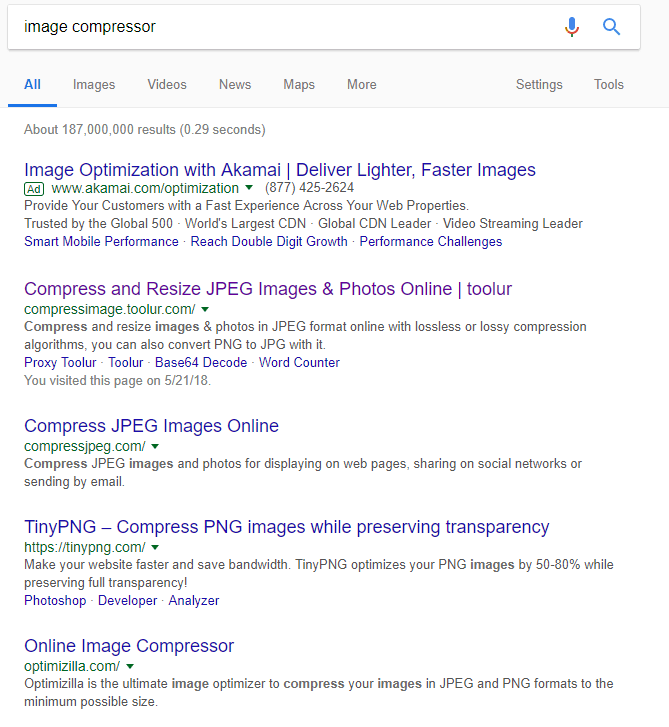The height and width of the screenshot is (727, 669).
Task: Open the Image Optimization with Akamai ad link
Action: tap(280, 170)
